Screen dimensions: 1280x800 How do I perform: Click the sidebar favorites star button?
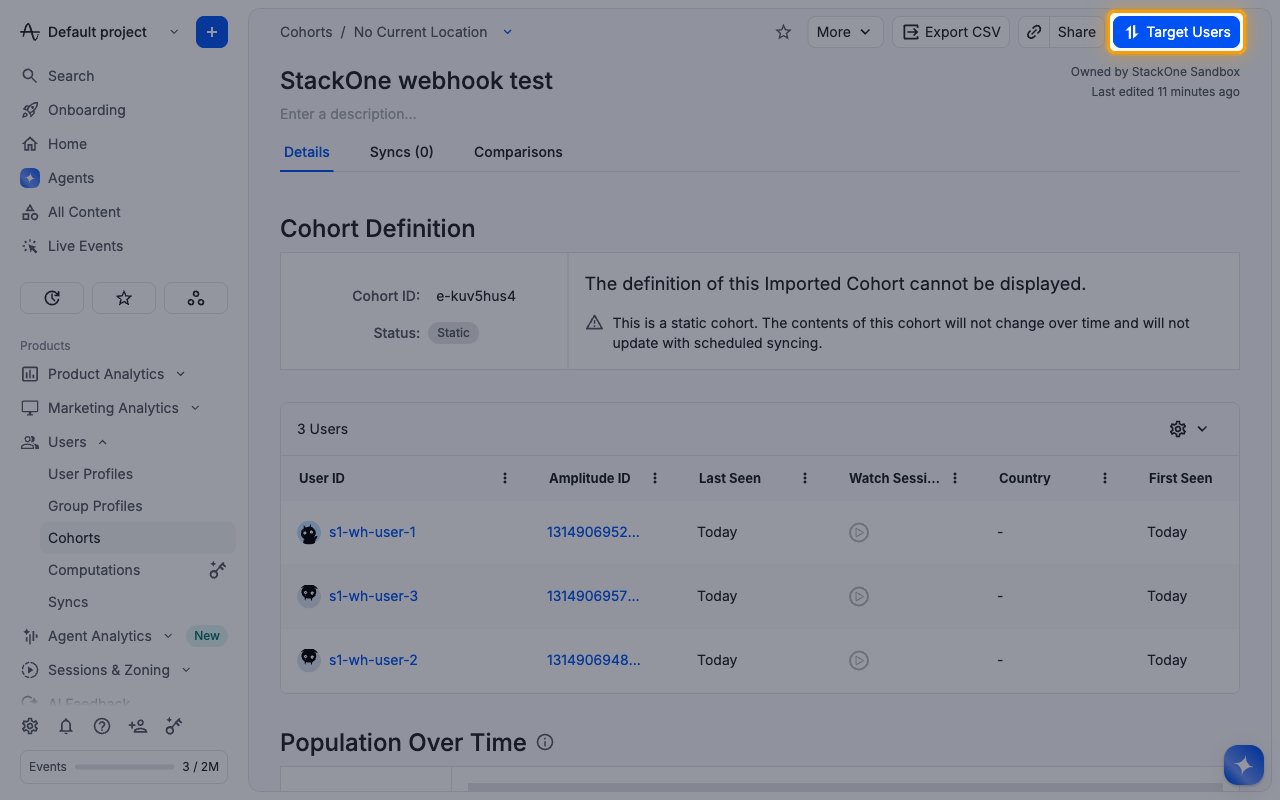[124, 298]
